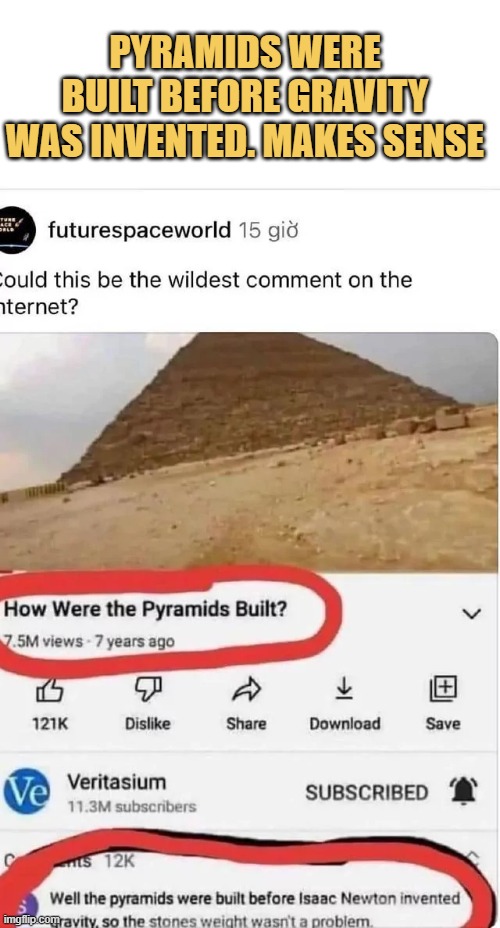Open the futurespaceworld username link
500x928 pixels.
point(139,230)
